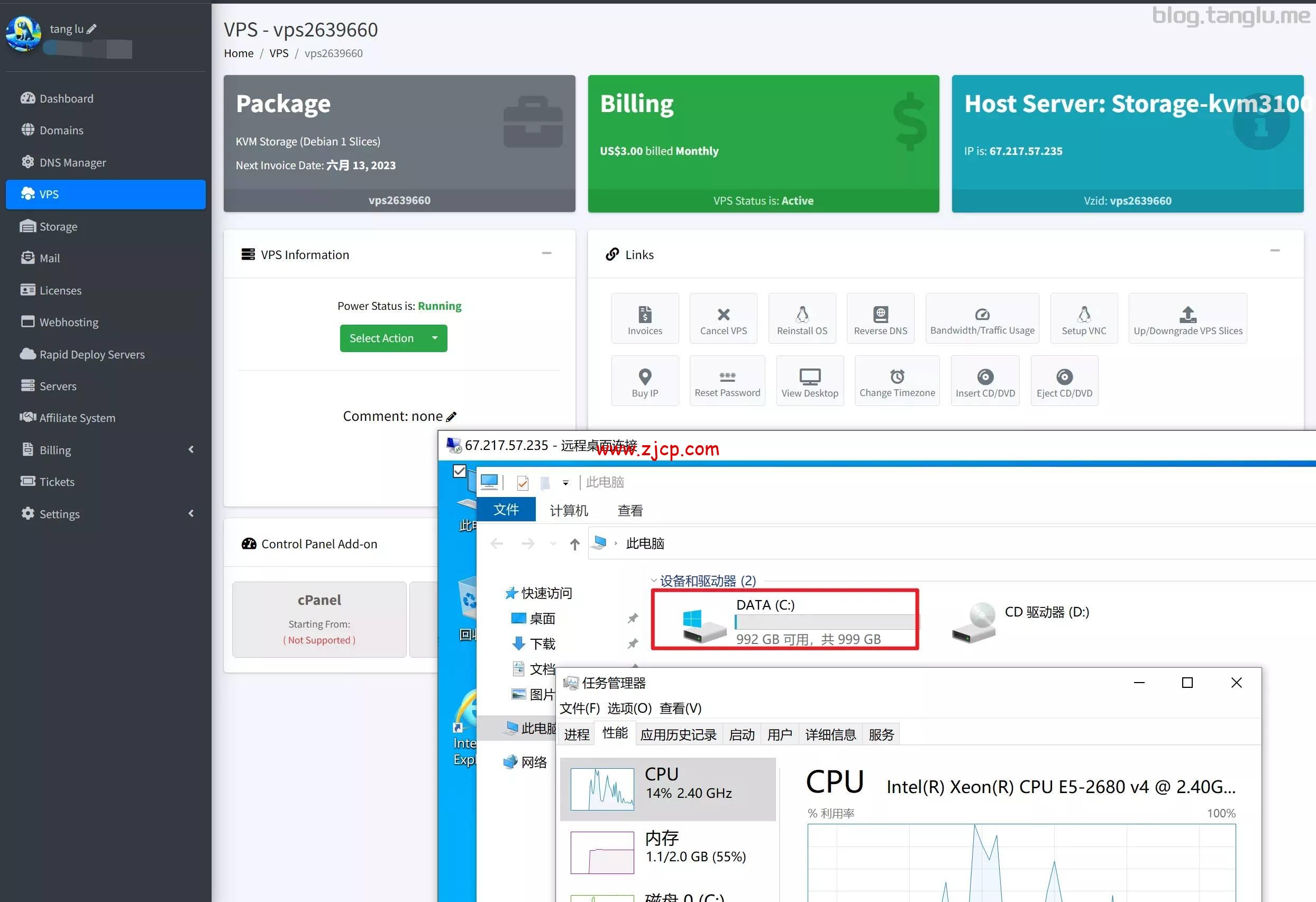The width and height of the screenshot is (1316, 902).
Task: Open 计算机 ribbon tab in Explorer
Action: [569, 510]
